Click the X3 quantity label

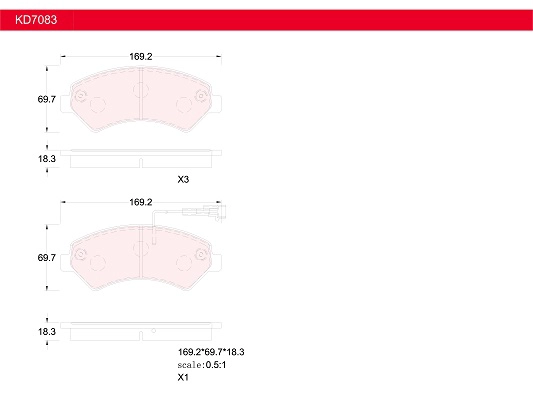pos(183,179)
